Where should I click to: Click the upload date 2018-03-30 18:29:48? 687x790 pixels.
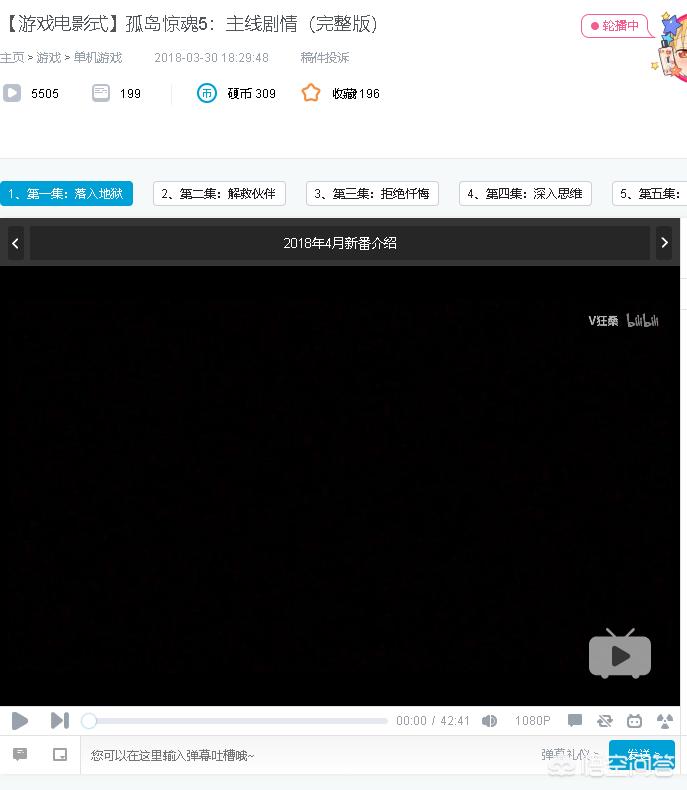tap(212, 57)
